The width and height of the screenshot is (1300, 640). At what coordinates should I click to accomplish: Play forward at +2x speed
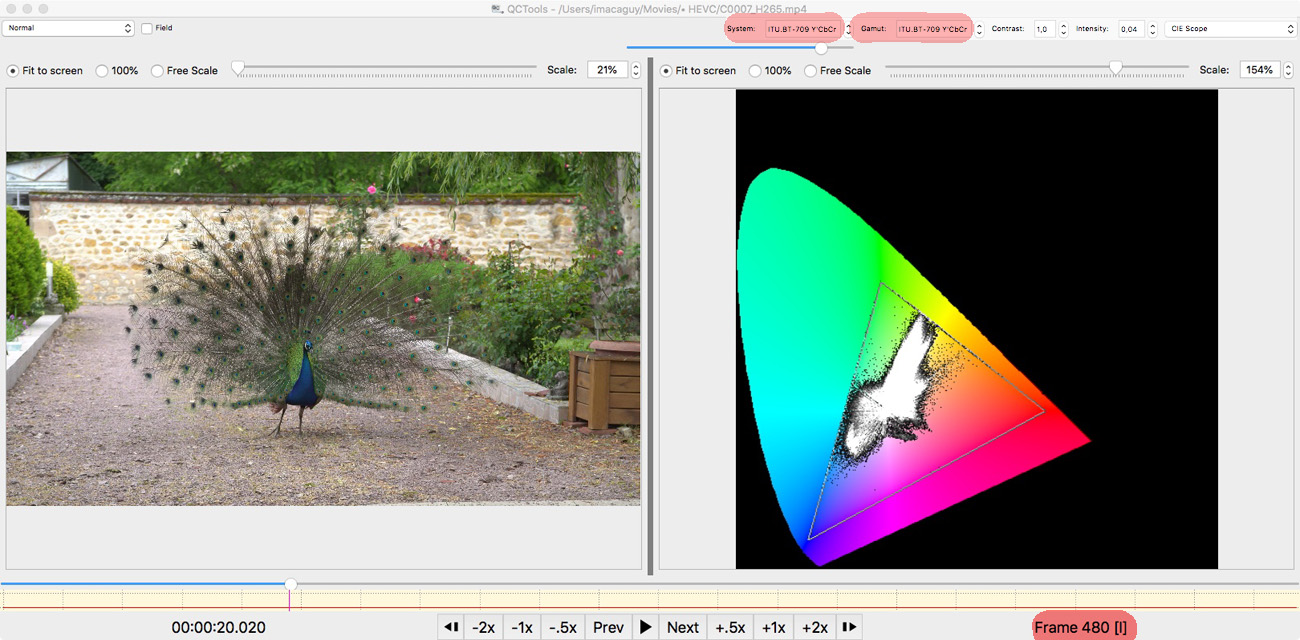814,627
